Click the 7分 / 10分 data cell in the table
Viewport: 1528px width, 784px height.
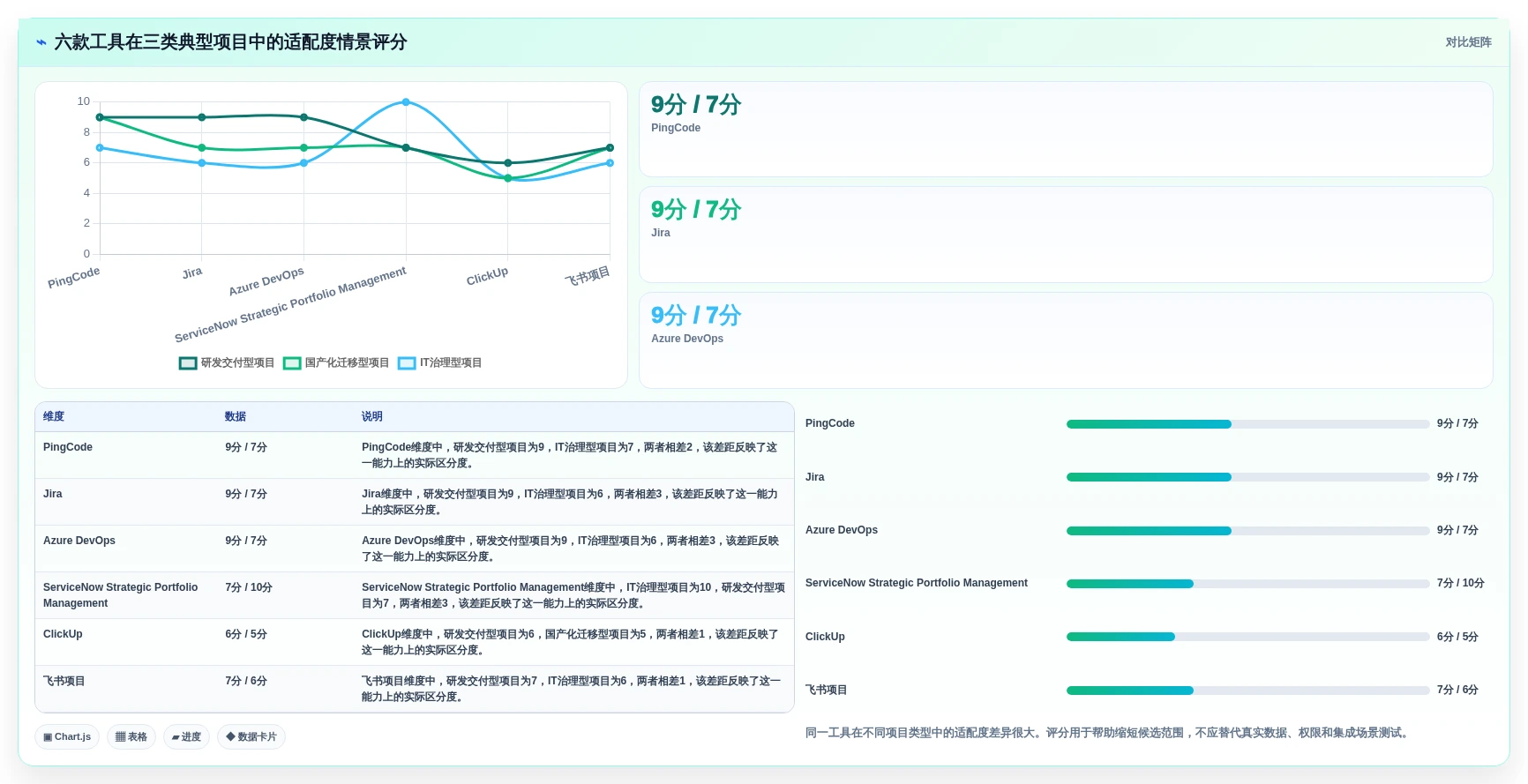(x=249, y=588)
